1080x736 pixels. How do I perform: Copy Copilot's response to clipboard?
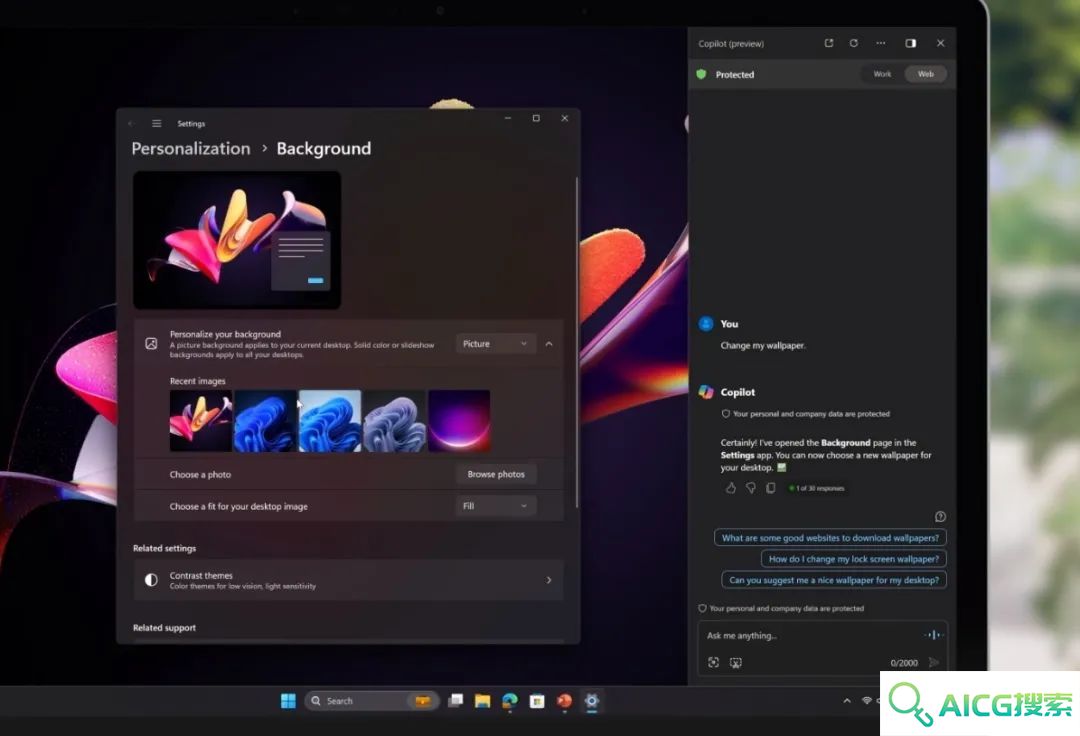[771, 488]
